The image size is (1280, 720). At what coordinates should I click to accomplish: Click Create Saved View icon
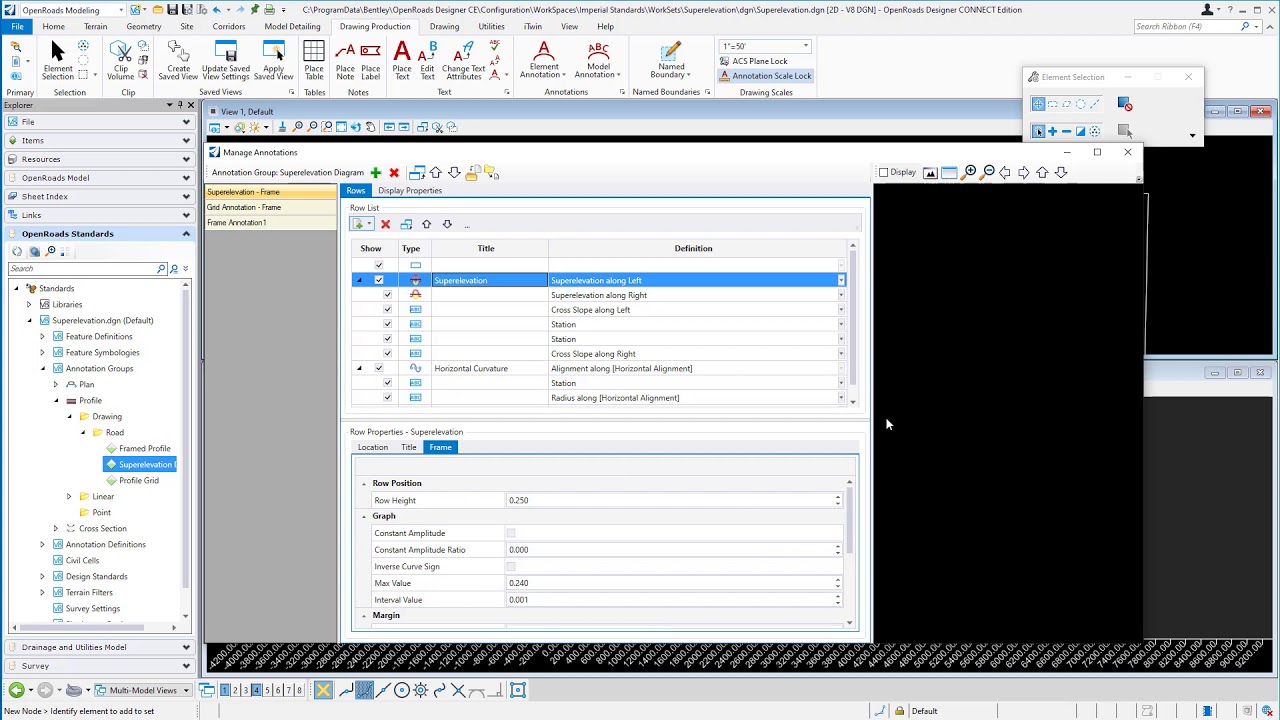178,61
